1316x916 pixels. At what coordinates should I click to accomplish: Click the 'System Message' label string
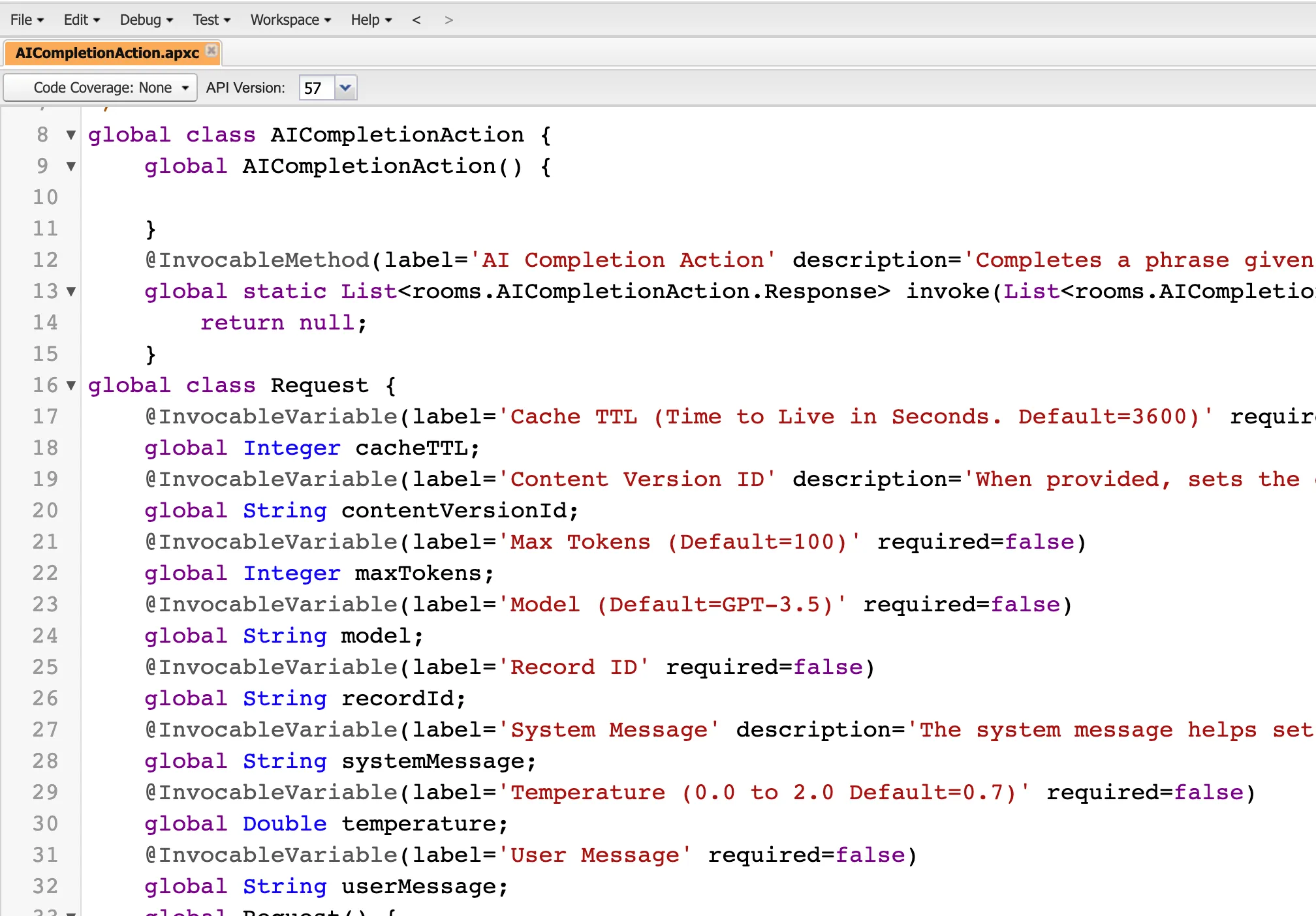(609, 730)
